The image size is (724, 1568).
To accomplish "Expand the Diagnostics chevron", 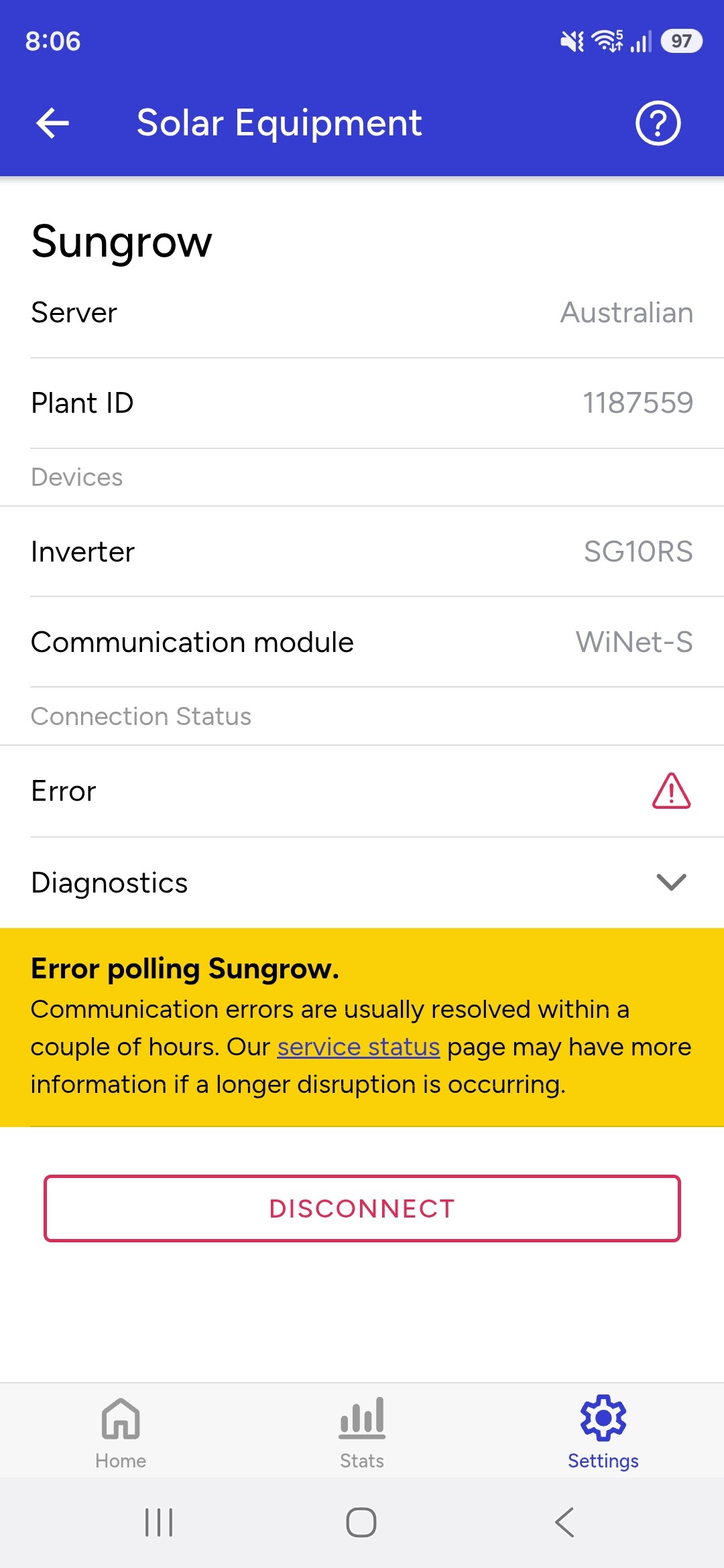I will 671,882.
